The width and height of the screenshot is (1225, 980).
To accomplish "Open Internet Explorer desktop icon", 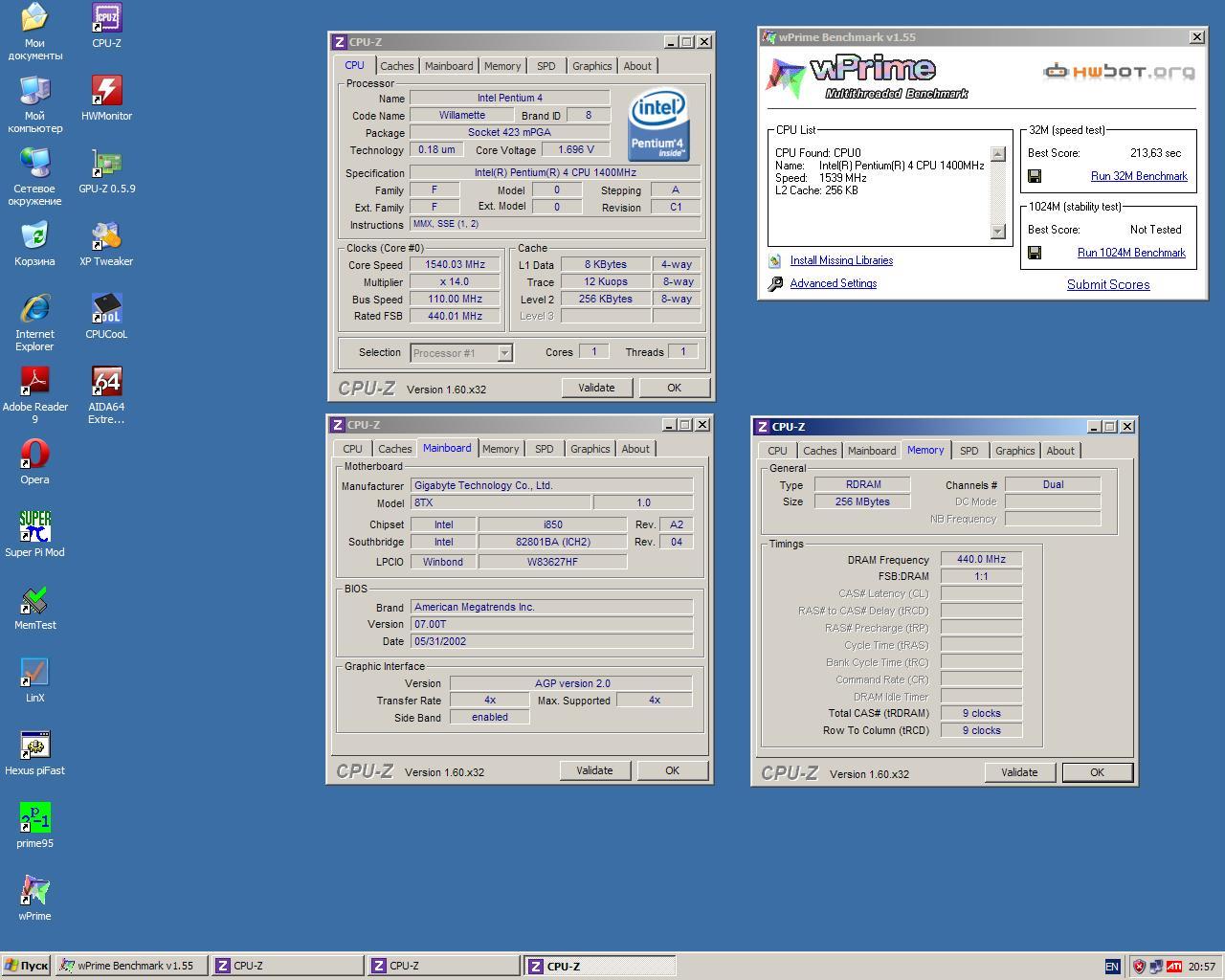I will pos(34,322).
